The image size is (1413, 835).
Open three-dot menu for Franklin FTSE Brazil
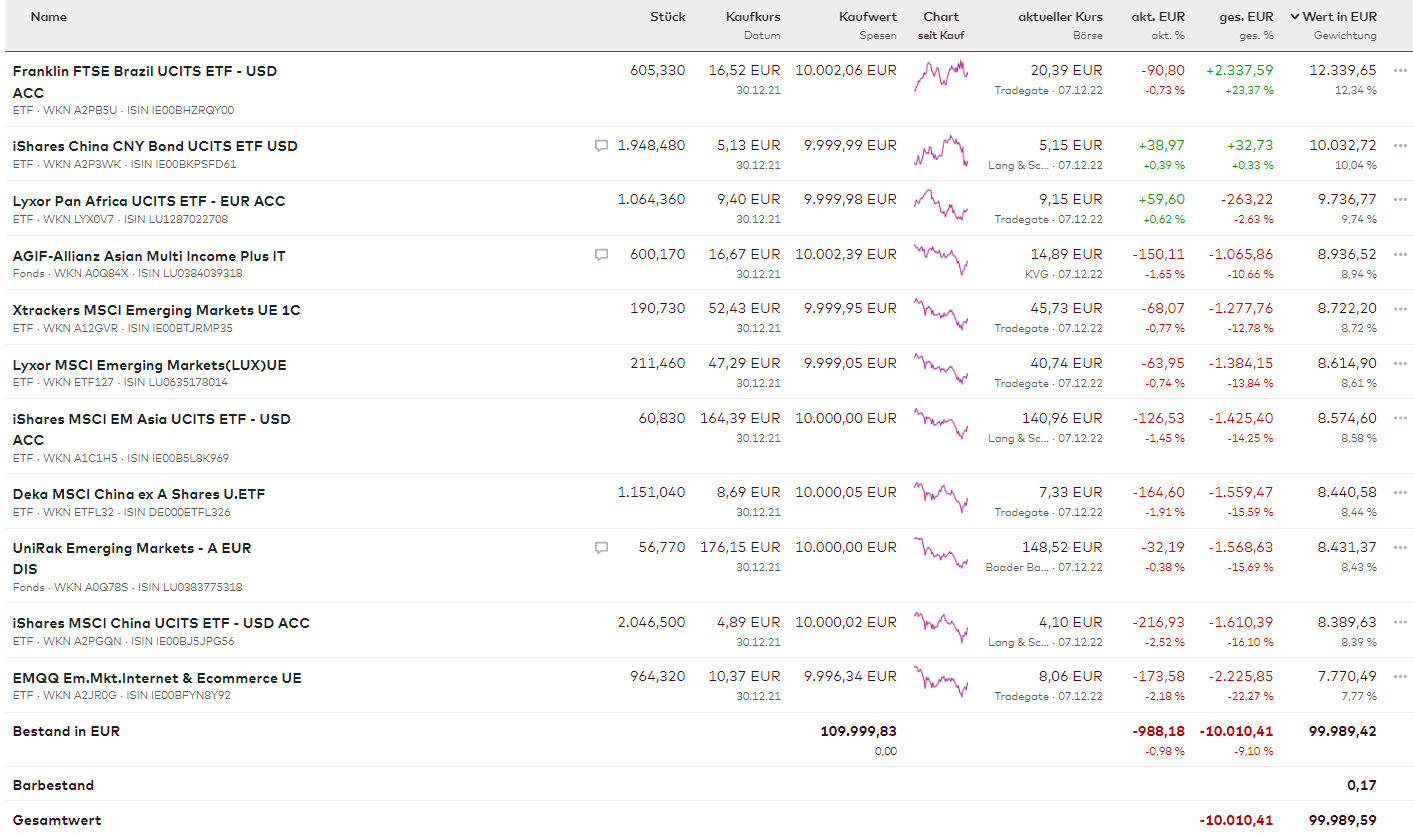(x=1400, y=71)
